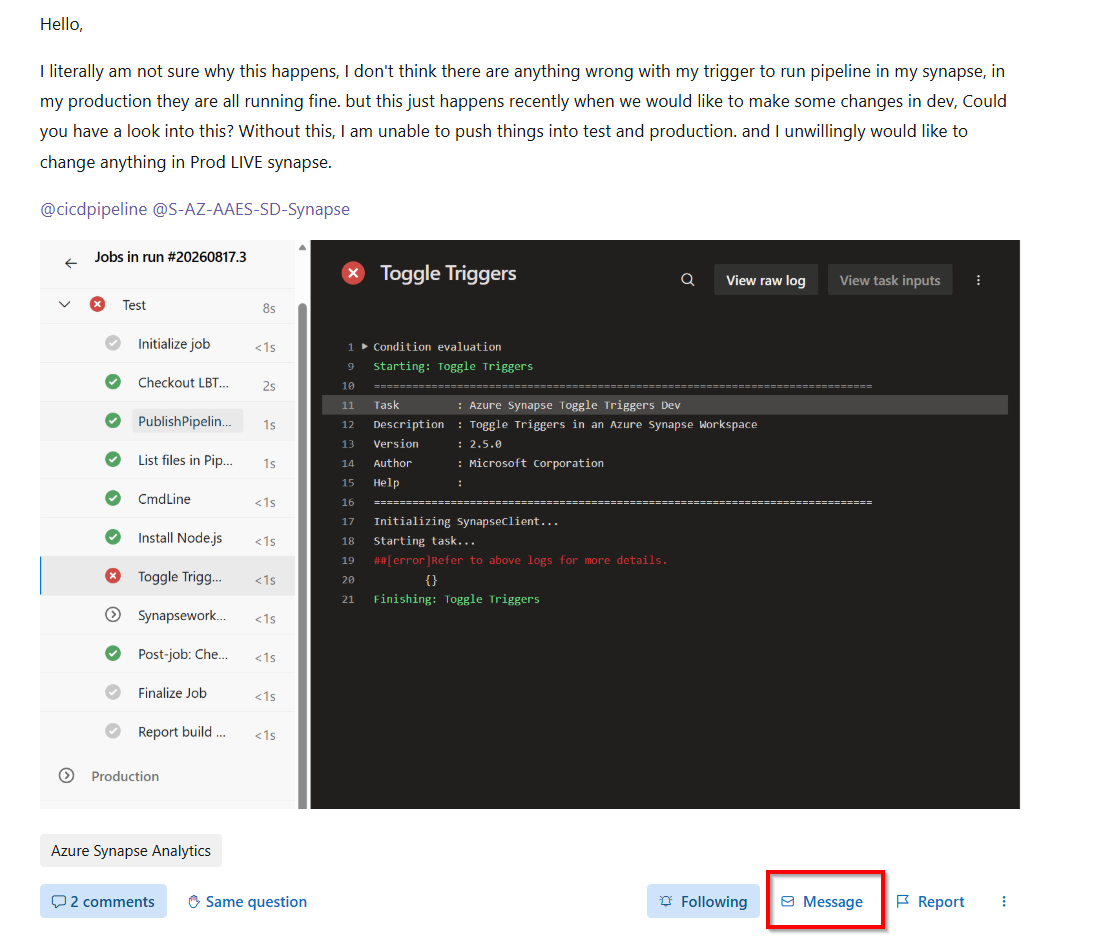The width and height of the screenshot is (1108, 939).
Task: Click the grey check beside Report build
Action: pyautogui.click(x=113, y=732)
